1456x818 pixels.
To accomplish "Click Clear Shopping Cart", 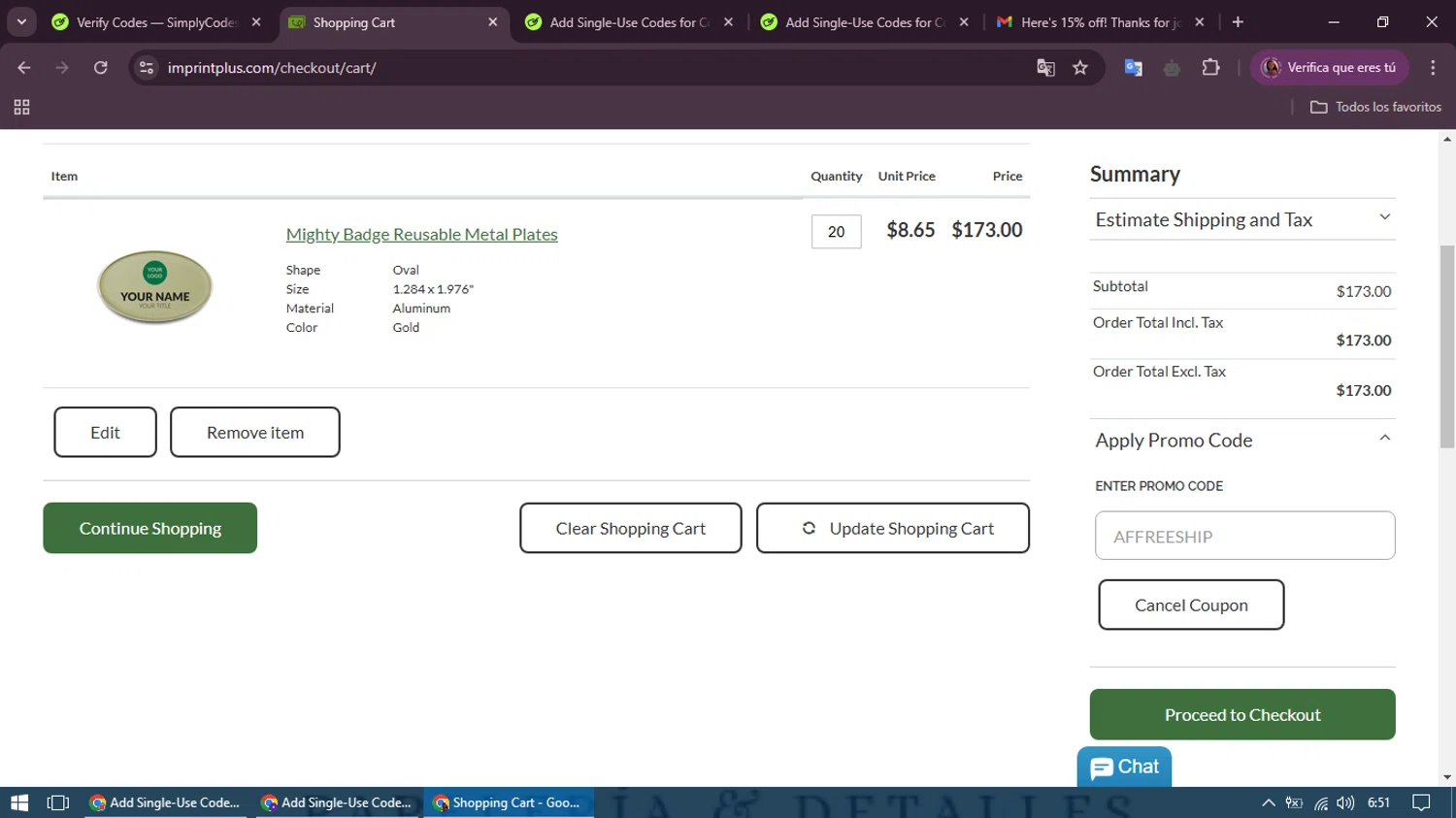I will point(630,528).
